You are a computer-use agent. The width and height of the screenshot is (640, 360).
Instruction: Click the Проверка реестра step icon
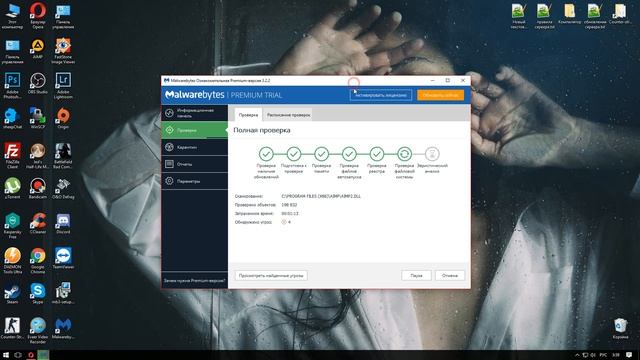coord(377,154)
